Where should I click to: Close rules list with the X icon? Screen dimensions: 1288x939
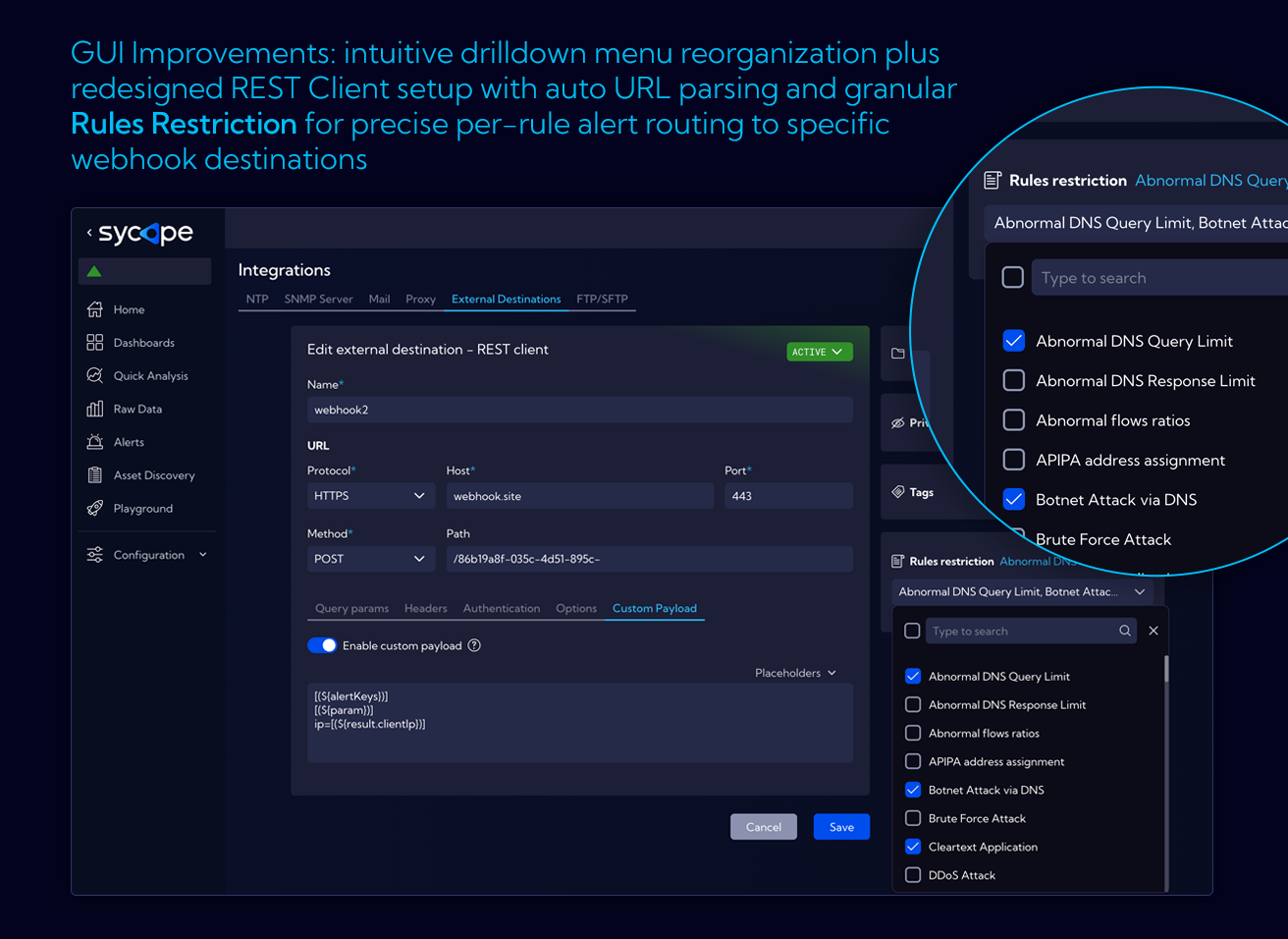(1154, 631)
